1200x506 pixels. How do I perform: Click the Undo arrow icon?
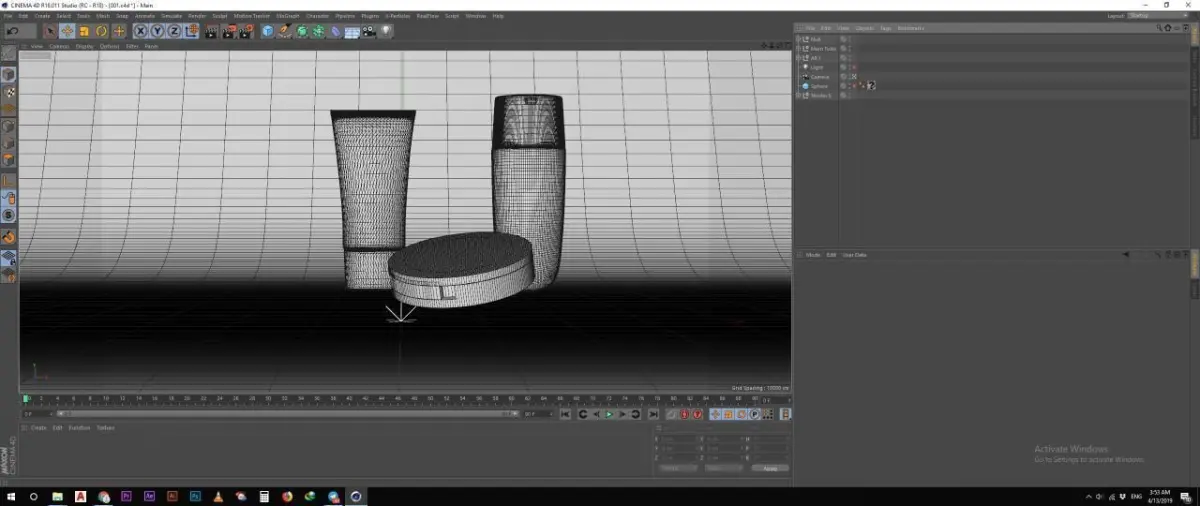[13, 32]
